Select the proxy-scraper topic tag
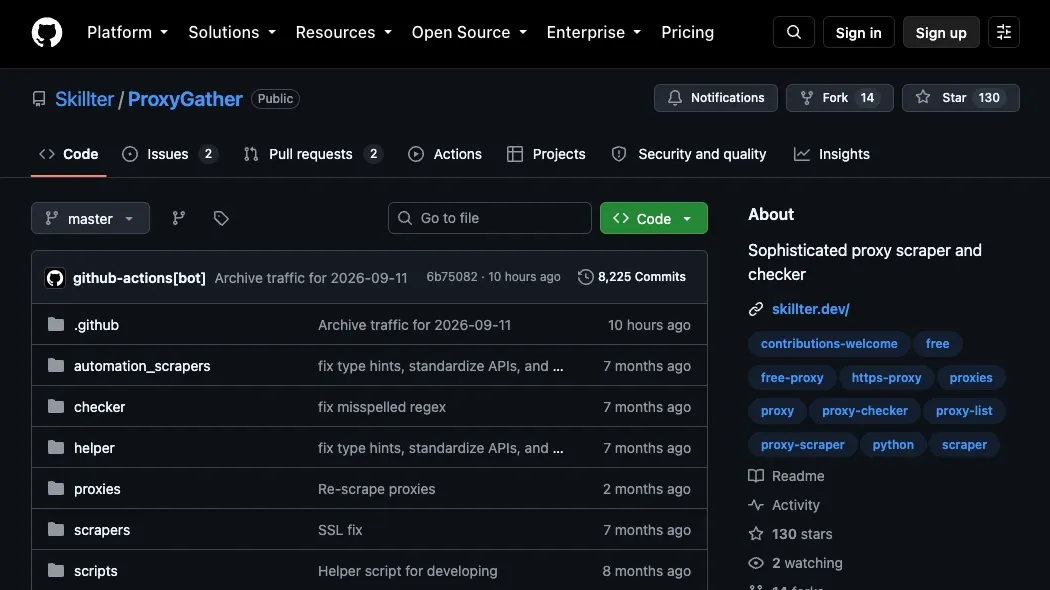Screen dimensions: 1050x590 pyautogui.click(x=802, y=445)
